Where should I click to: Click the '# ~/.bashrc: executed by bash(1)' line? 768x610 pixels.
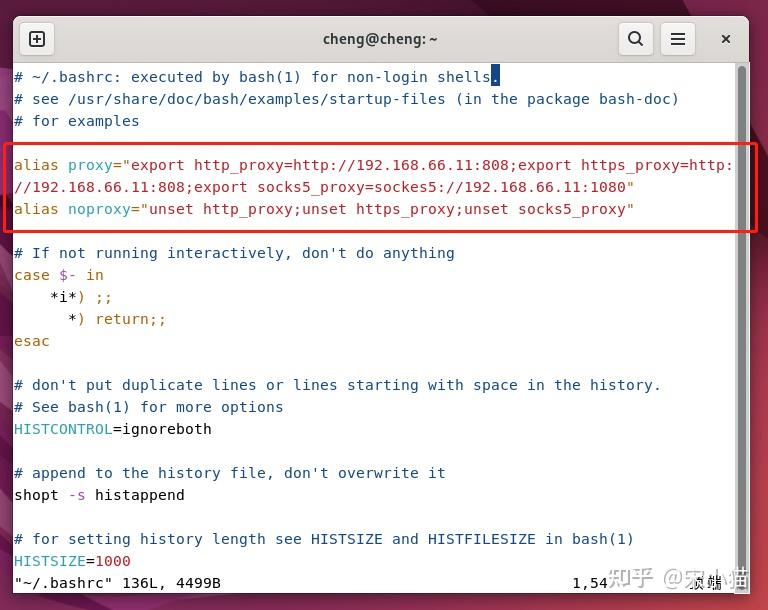point(257,77)
